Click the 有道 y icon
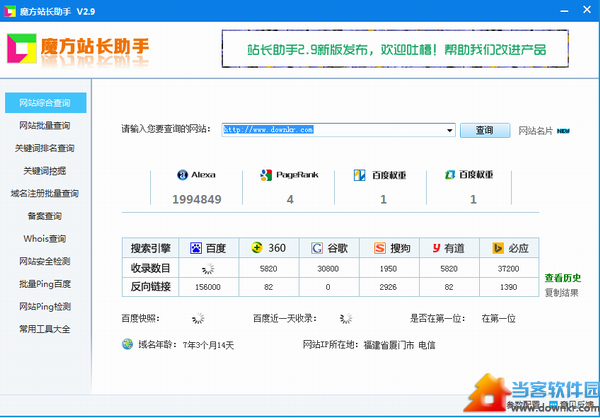Image resolution: width=600 pixels, height=418 pixels. tap(437, 248)
